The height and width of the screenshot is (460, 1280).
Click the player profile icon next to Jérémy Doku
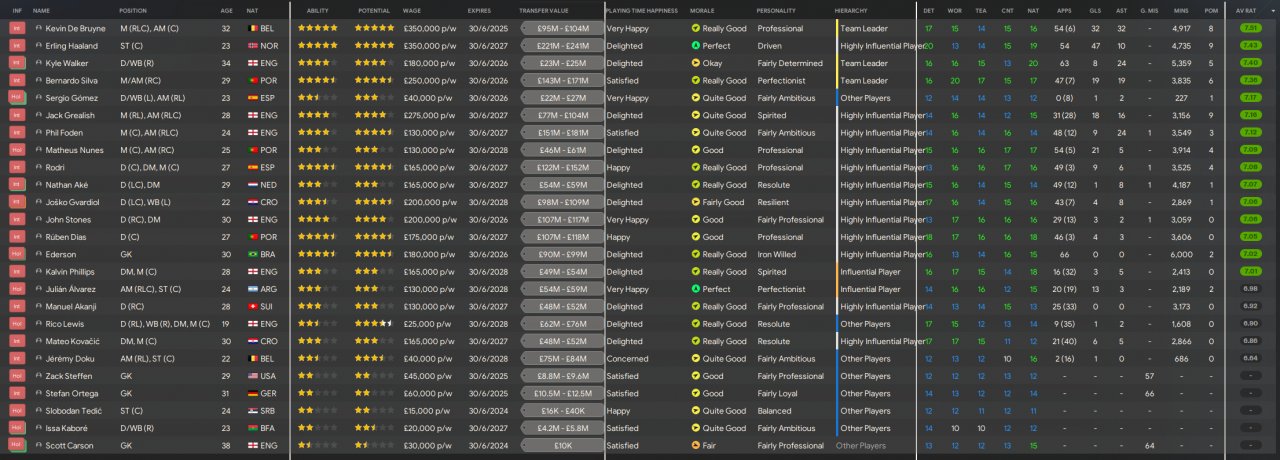coord(38,359)
